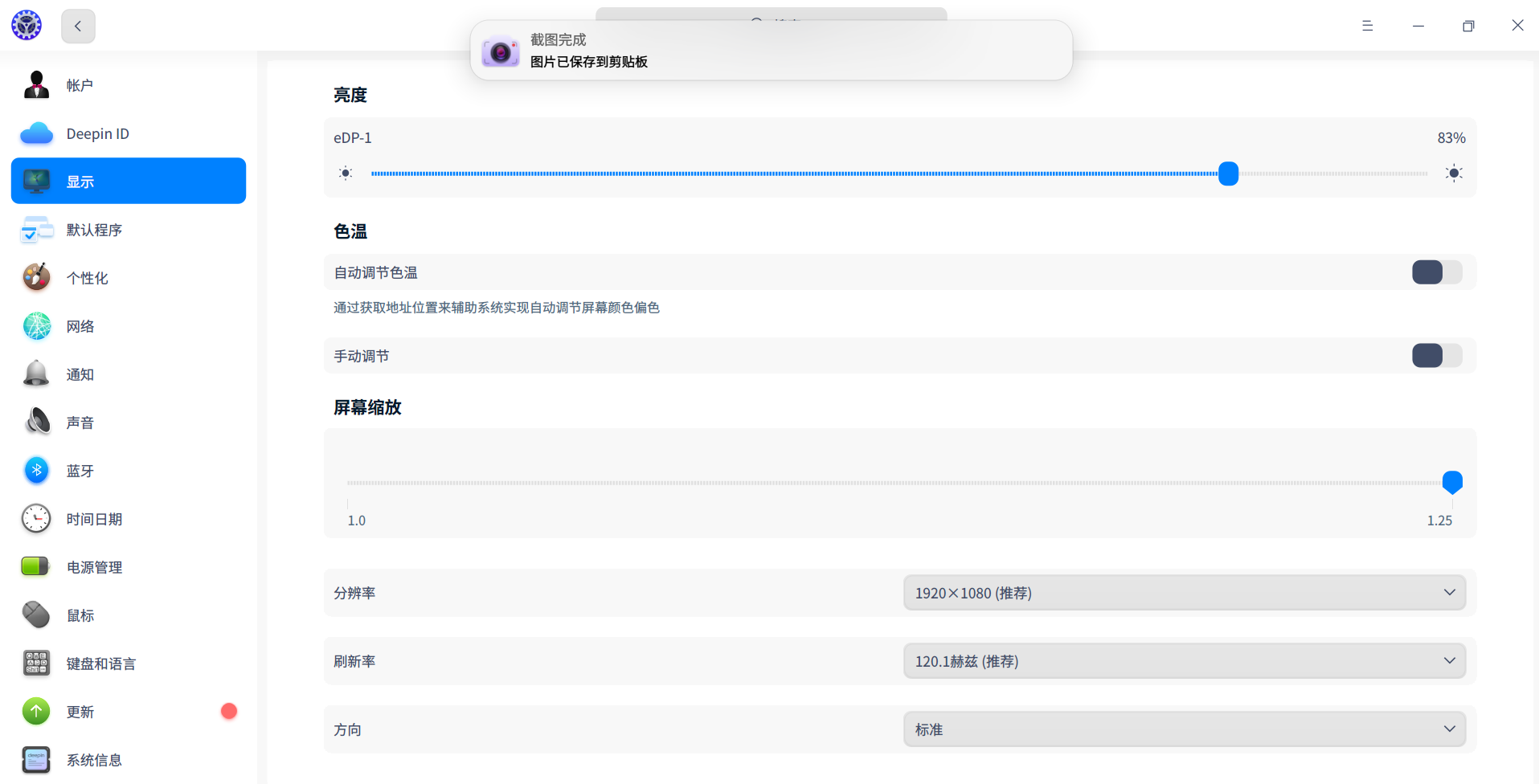Set screen scaling at the 1.0 mark
Image resolution: width=1539 pixels, height=784 pixels.
[348, 484]
